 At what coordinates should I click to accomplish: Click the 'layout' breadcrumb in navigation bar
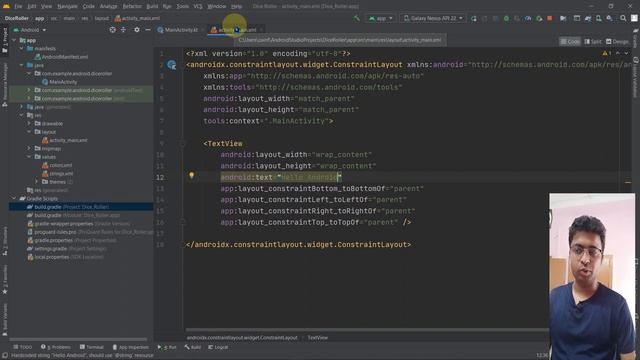click(102, 18)
